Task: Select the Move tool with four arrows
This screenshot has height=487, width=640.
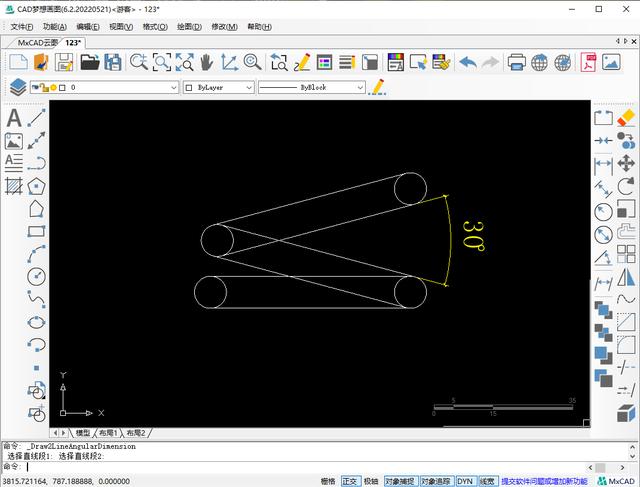Action: (x=626, y=163)
